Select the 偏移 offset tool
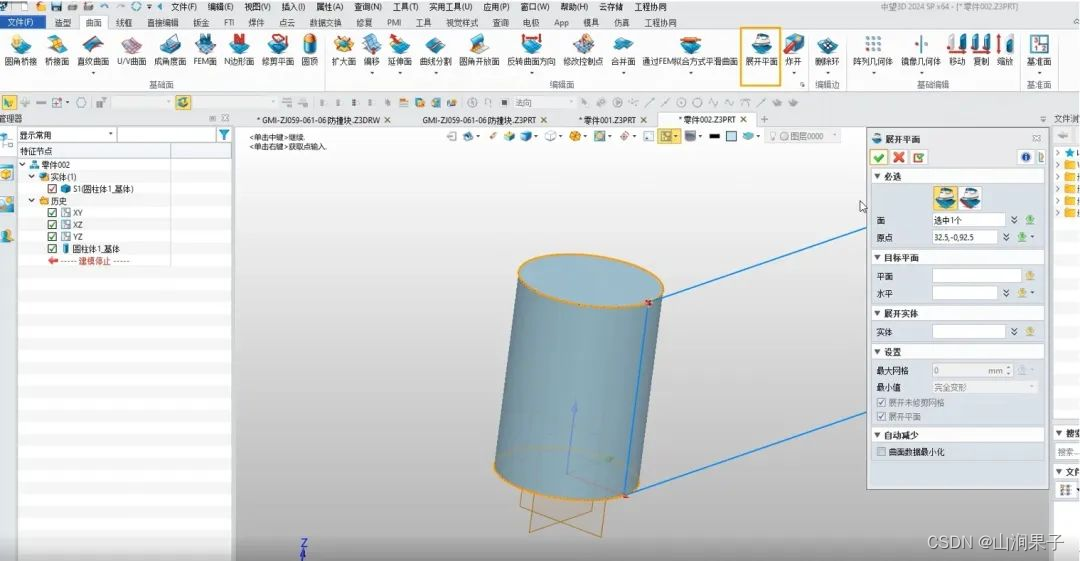1080x561 pixels. (x=371, y=50)
